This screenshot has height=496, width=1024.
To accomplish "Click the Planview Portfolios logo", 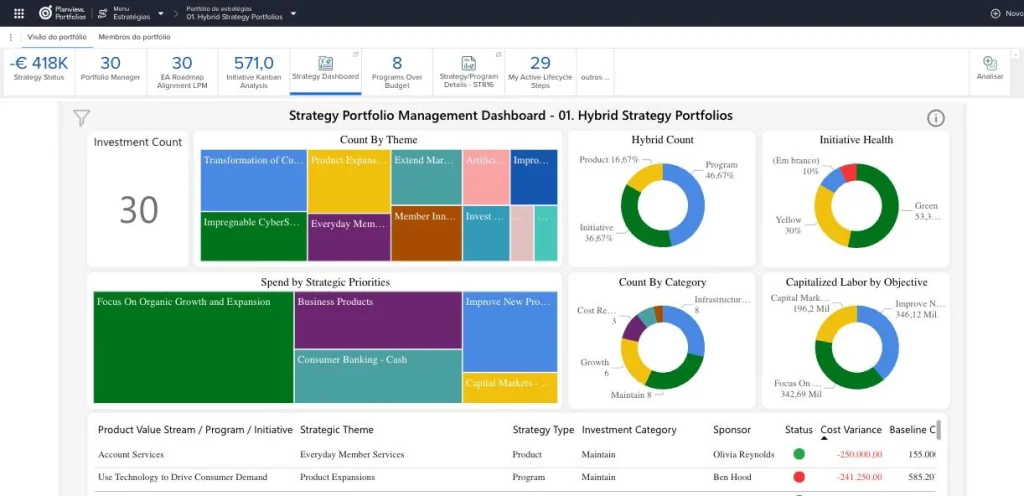I will point(62,13).
